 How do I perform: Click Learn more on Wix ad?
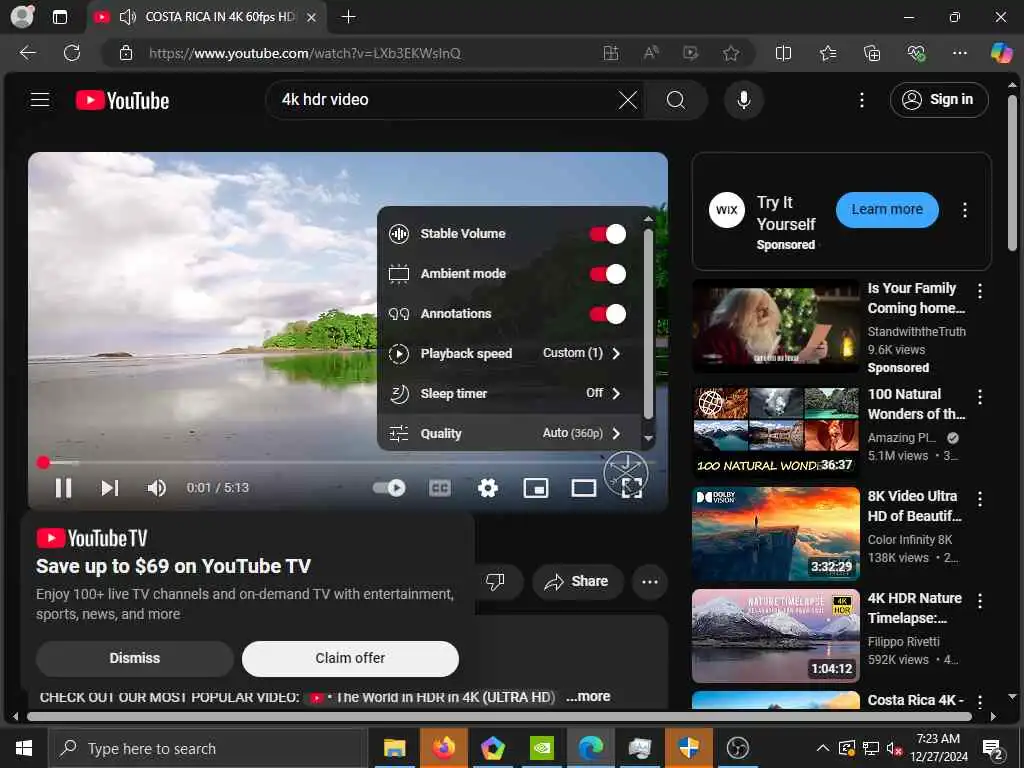pyautogui.click(x=887, y=210)
